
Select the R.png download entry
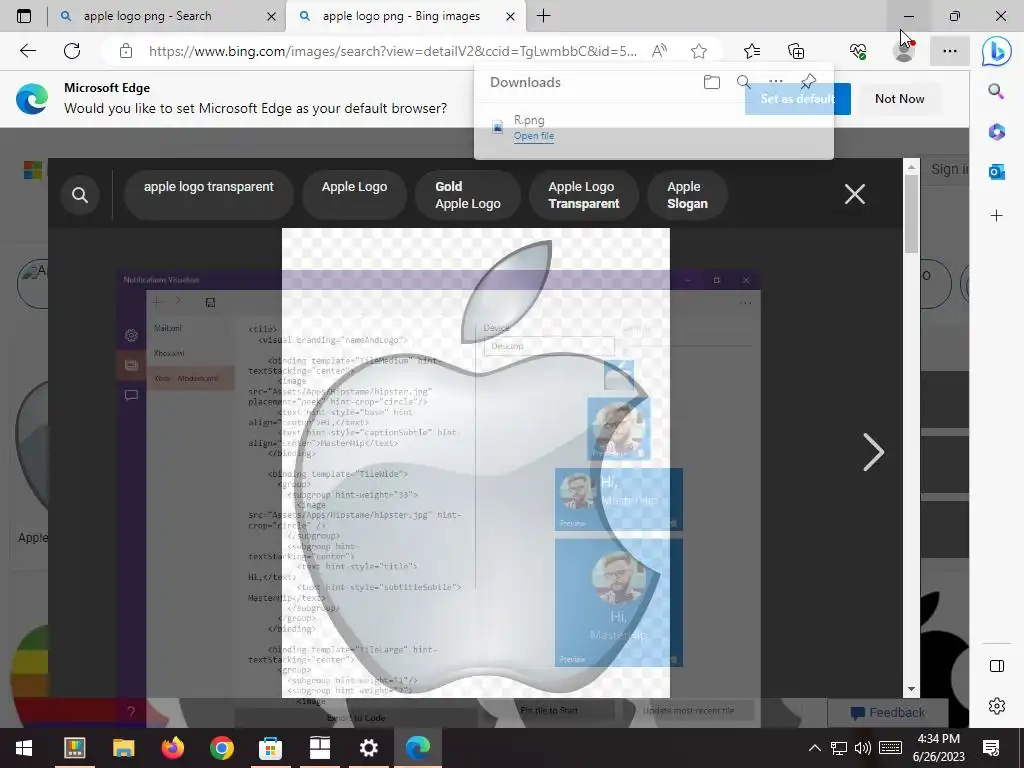[x=654, y=127]
